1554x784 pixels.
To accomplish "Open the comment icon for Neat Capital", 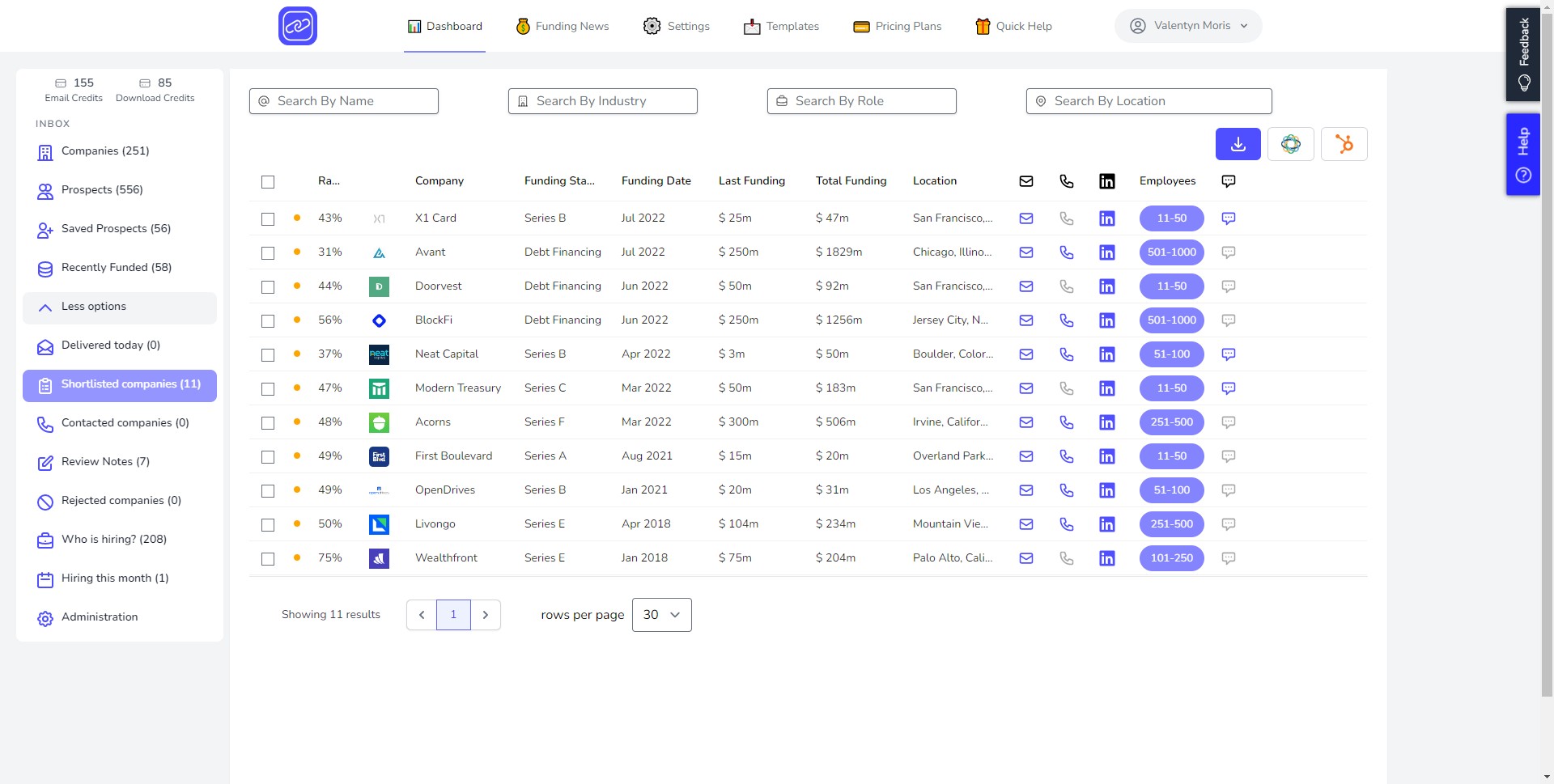I will coord(1228,354).
